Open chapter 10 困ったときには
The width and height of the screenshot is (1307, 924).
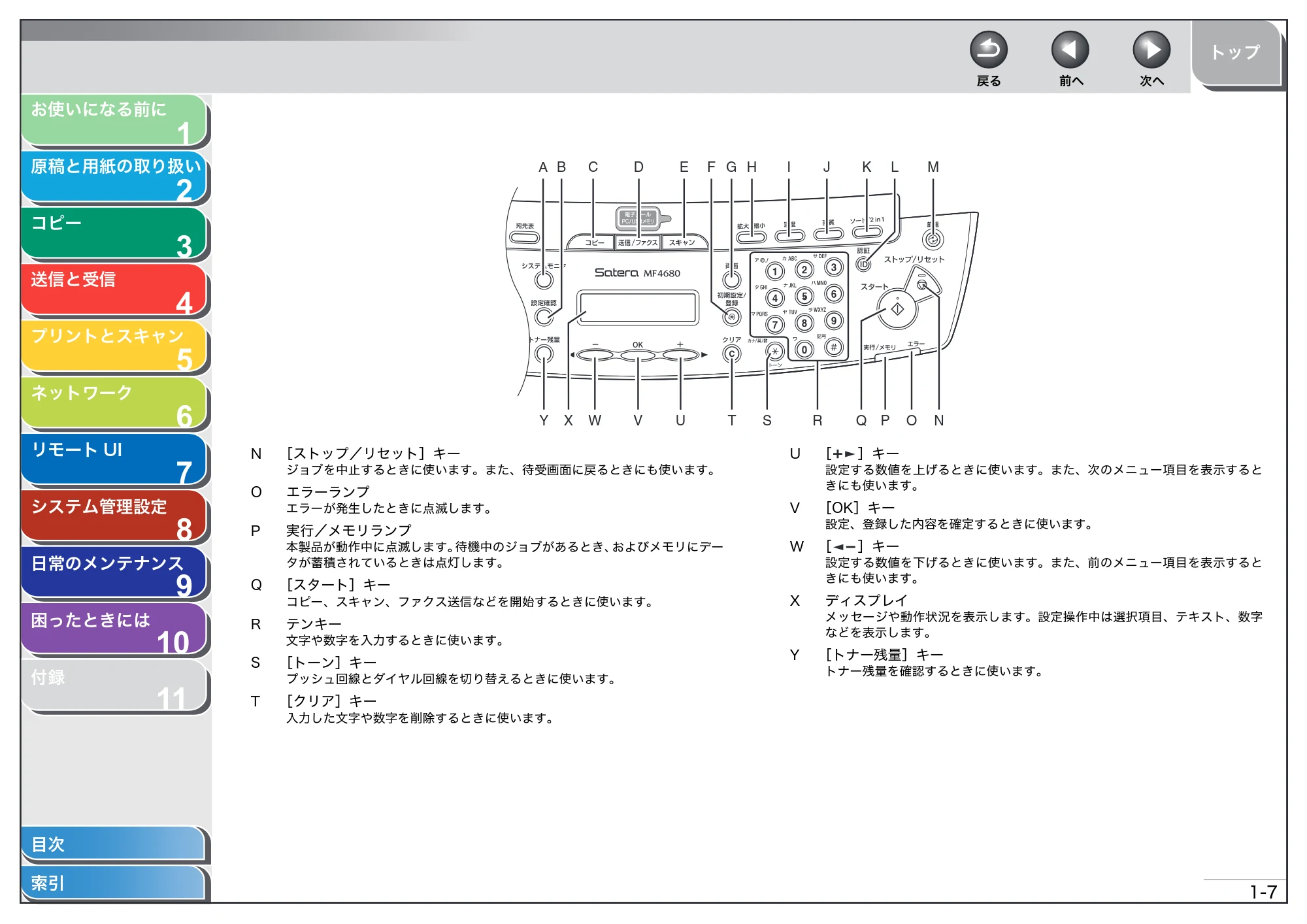tap(114, 630)
